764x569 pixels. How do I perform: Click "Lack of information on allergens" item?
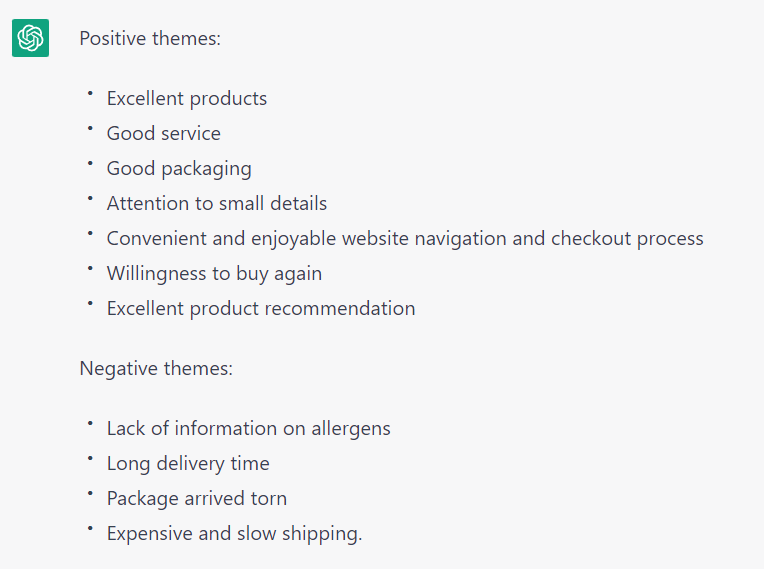(249, 429)
